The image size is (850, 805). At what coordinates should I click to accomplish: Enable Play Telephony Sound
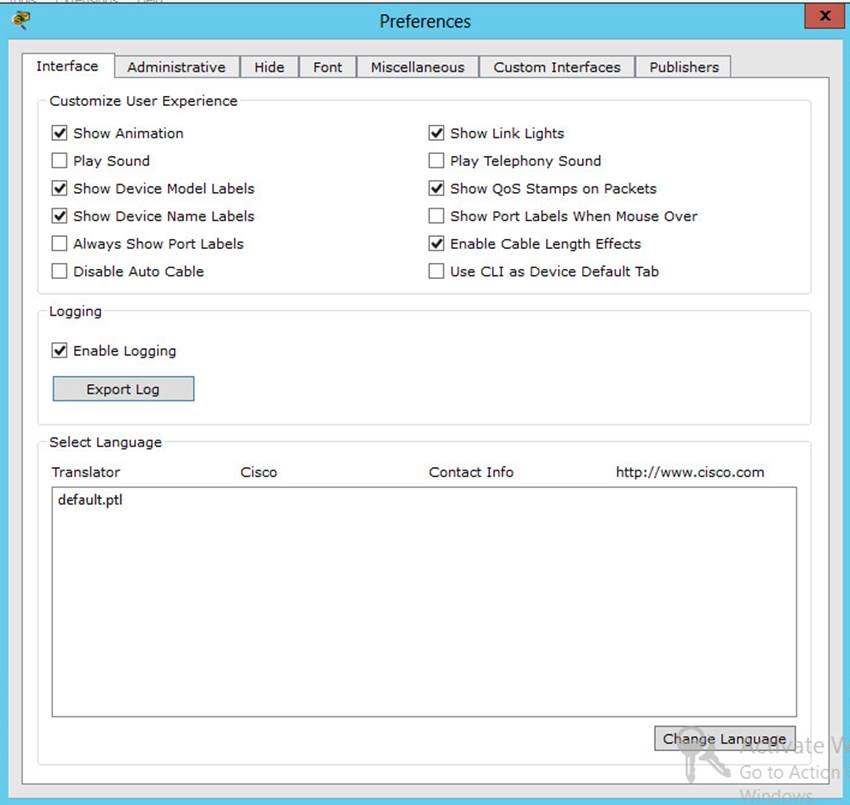(x=436, y=161)
